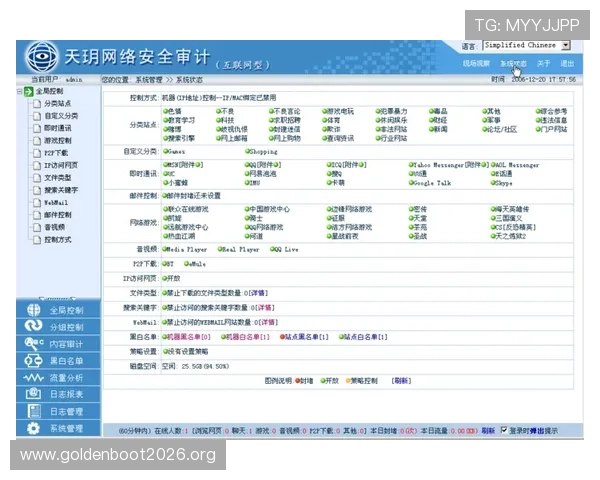
Task: Open 邮件控制 tree item
Action: (x=57, y=215)
